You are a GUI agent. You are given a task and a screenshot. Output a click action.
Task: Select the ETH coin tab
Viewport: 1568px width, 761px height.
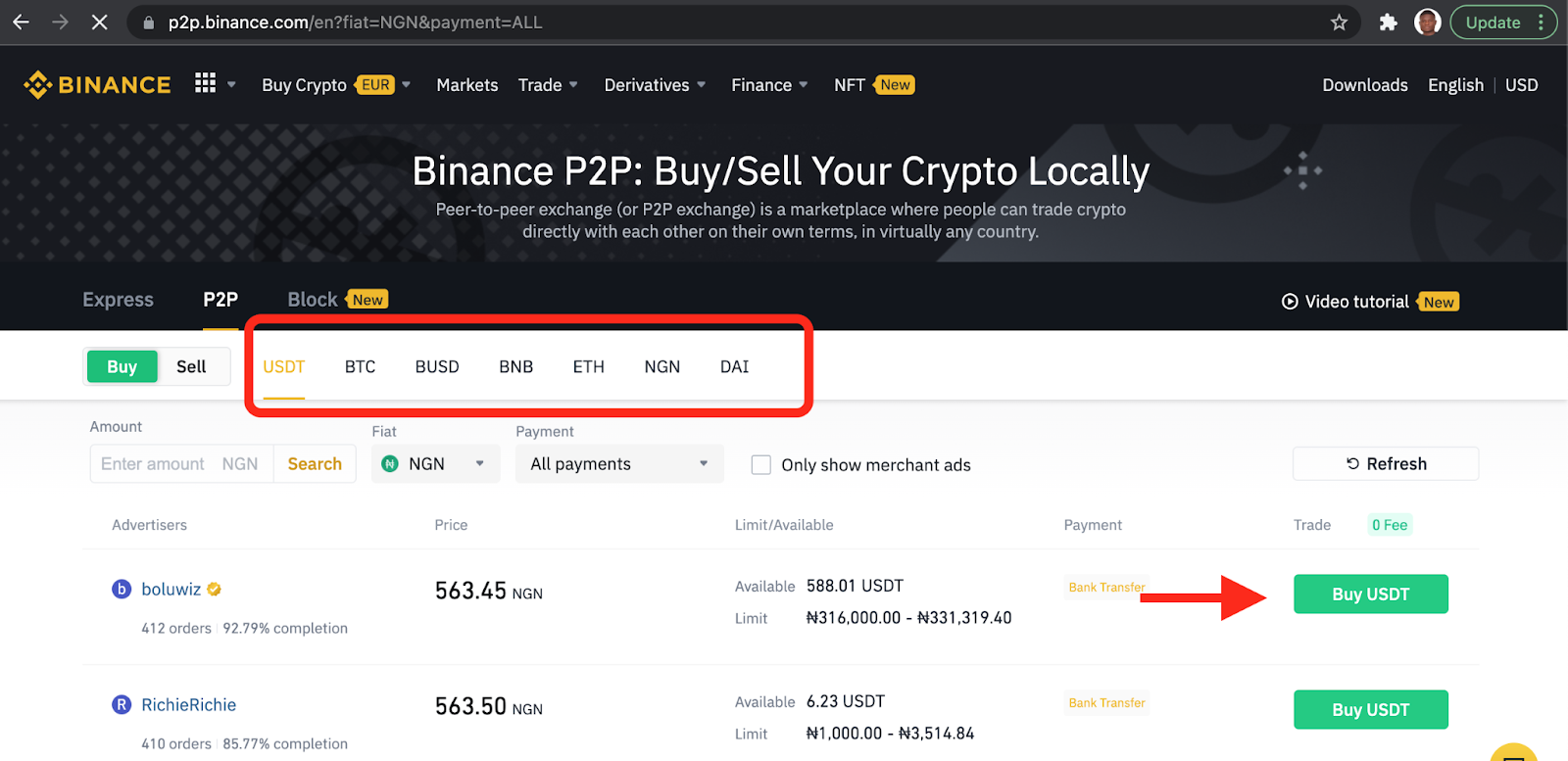pyautogui.click(x=588, y=366)
